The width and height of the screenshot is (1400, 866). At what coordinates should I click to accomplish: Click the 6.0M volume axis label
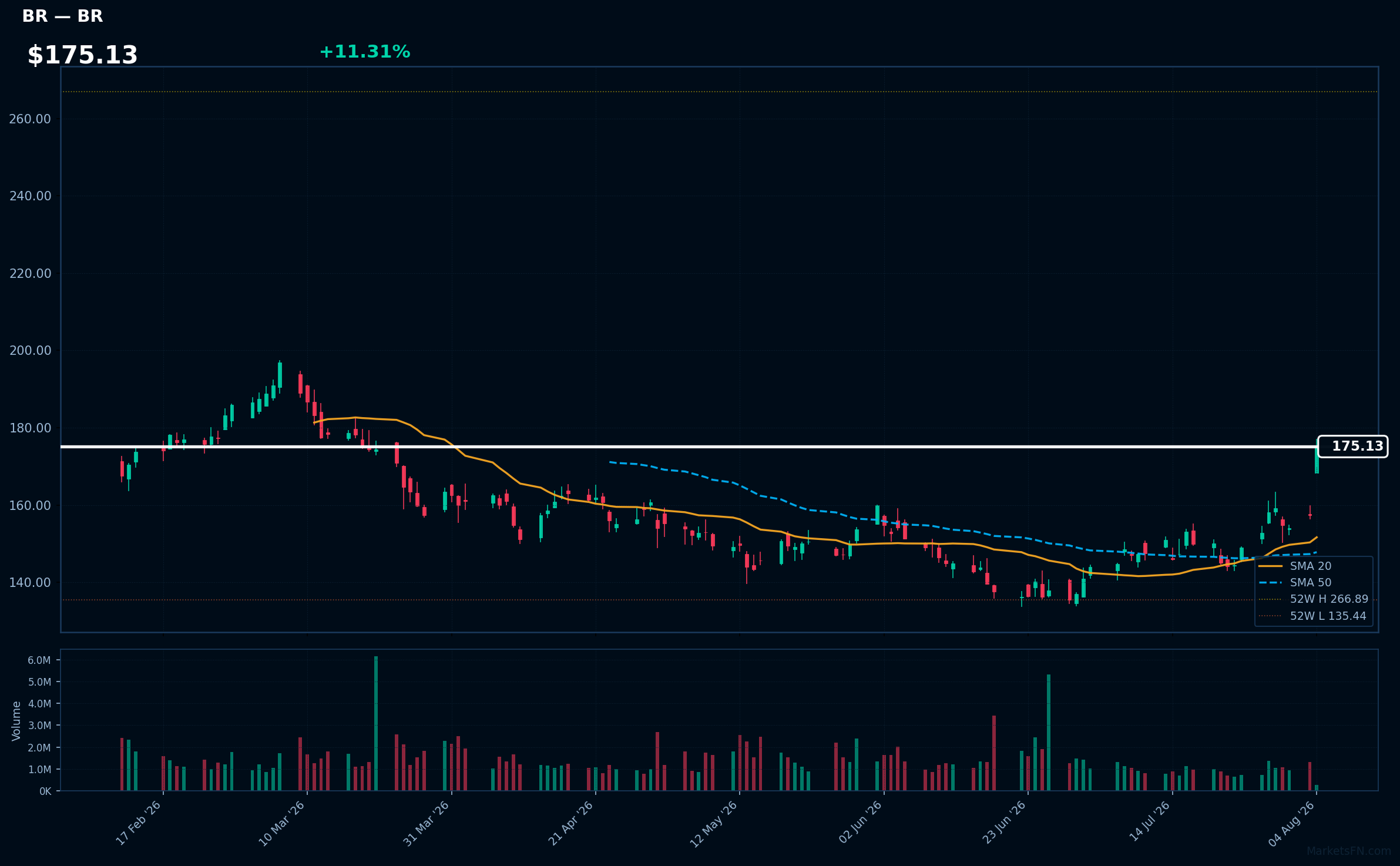pyautogui.click(x=39, y=660)
